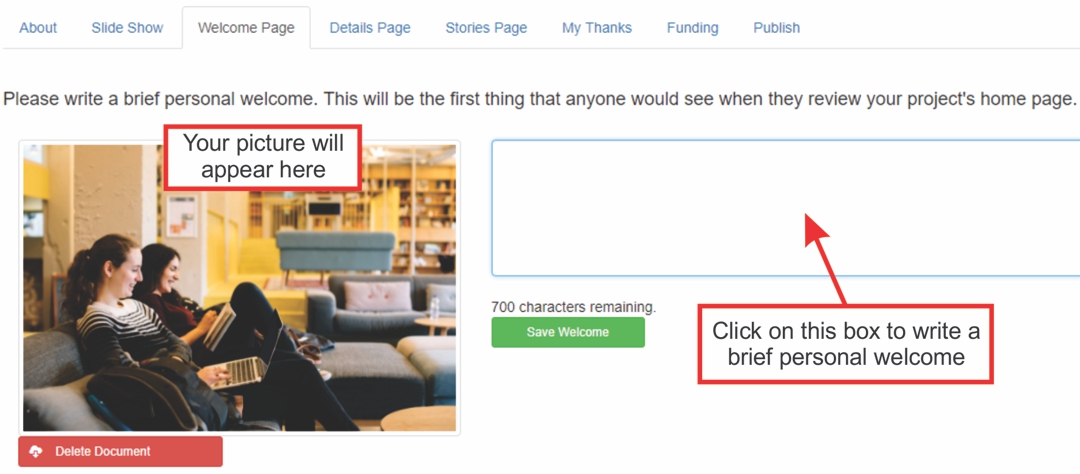
Task: Open the Stories Page tab
Action: click(486, 28)
